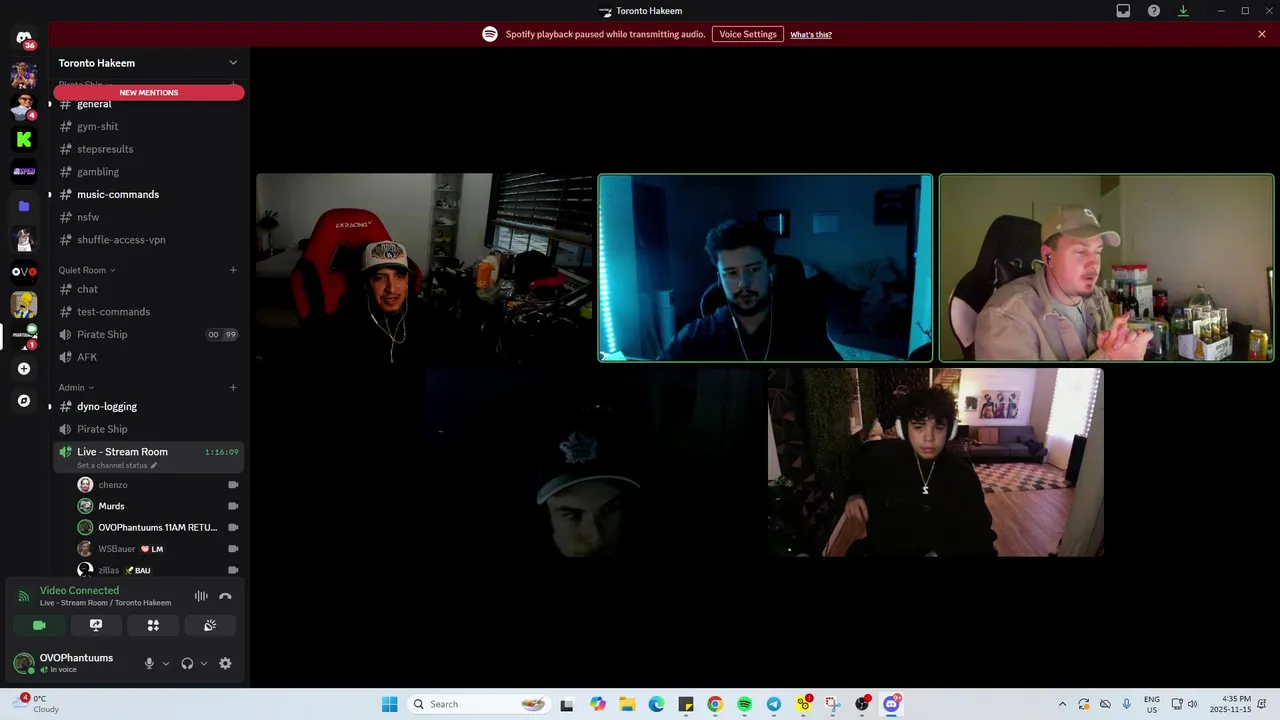Screen dimensions: 1280x720
Task: Disconnect from voice channel
Action: coord(225,596)
